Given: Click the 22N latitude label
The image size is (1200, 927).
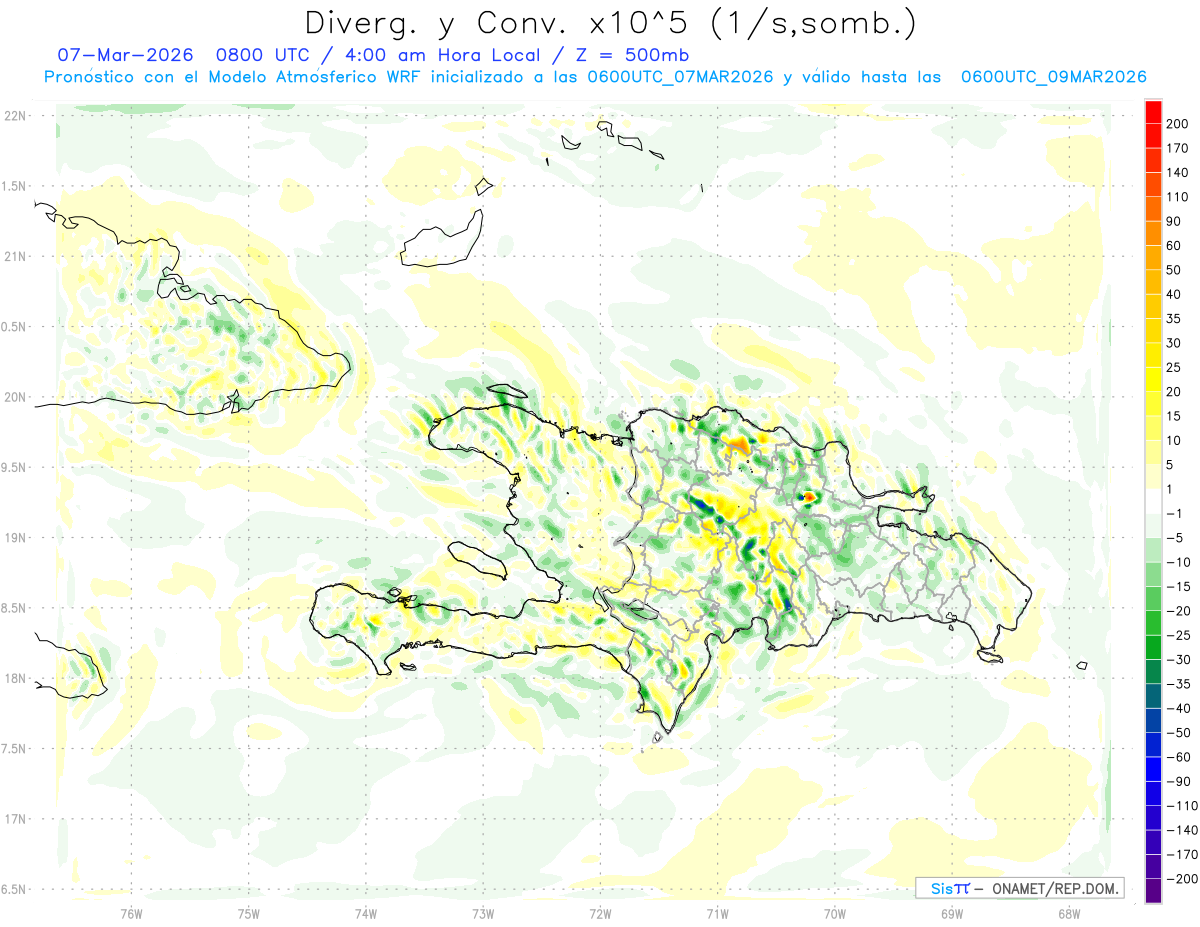Looking at the screenshot, I should 14,115.
